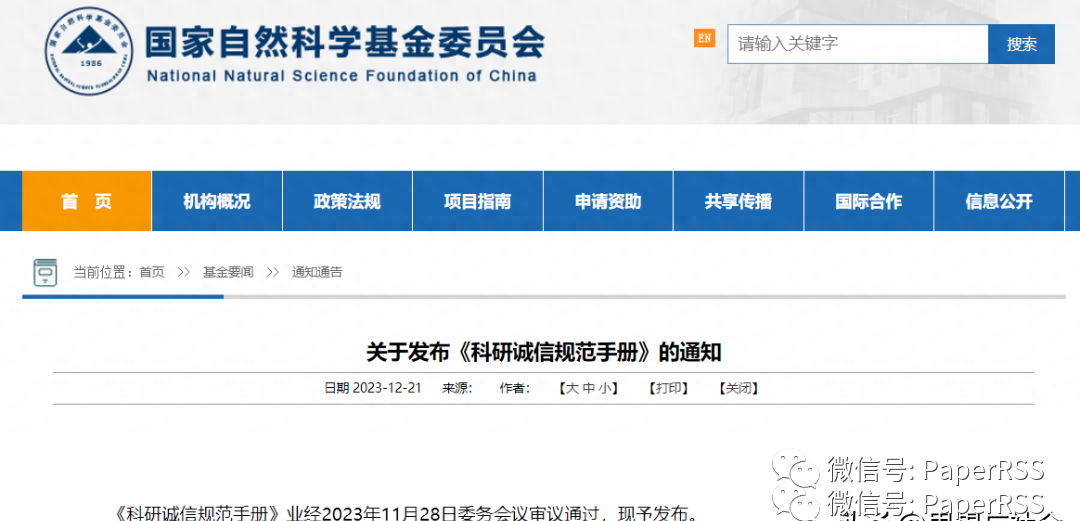
Task: Open the 政策法规 navigation menu
Action: [347, 201]
